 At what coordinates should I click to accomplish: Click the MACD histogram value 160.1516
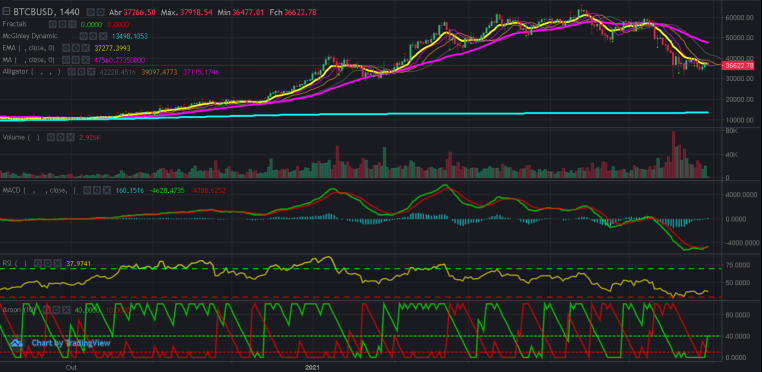click(130, 191)
